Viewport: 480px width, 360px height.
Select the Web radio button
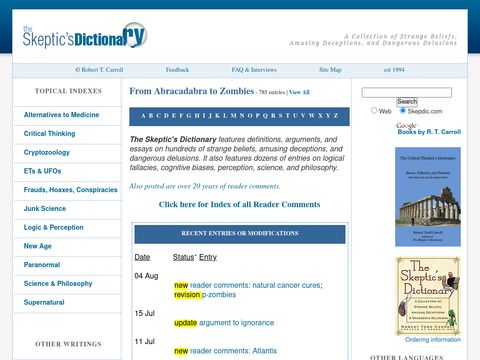[374, 110]
